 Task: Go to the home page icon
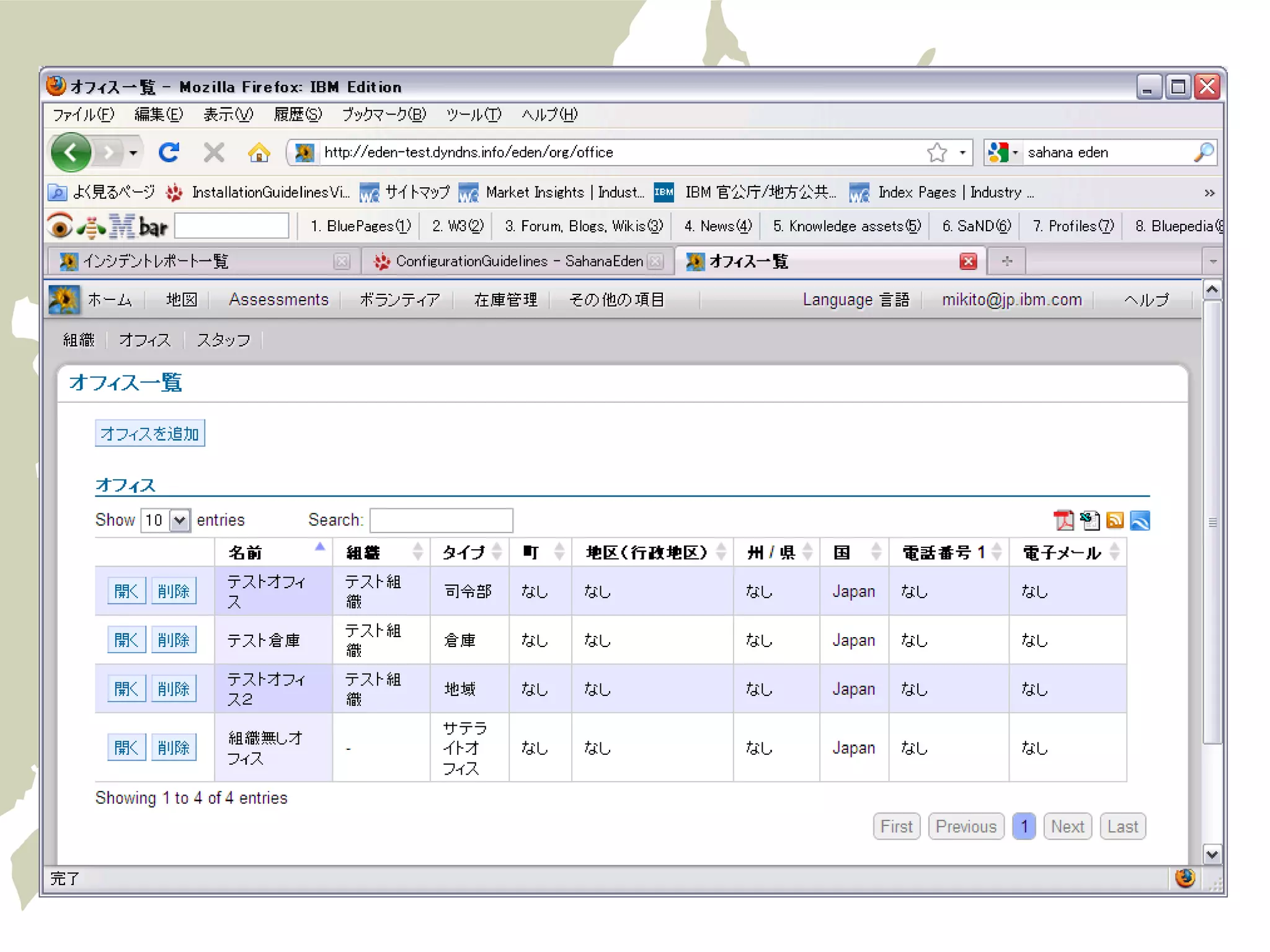[259, 152]
